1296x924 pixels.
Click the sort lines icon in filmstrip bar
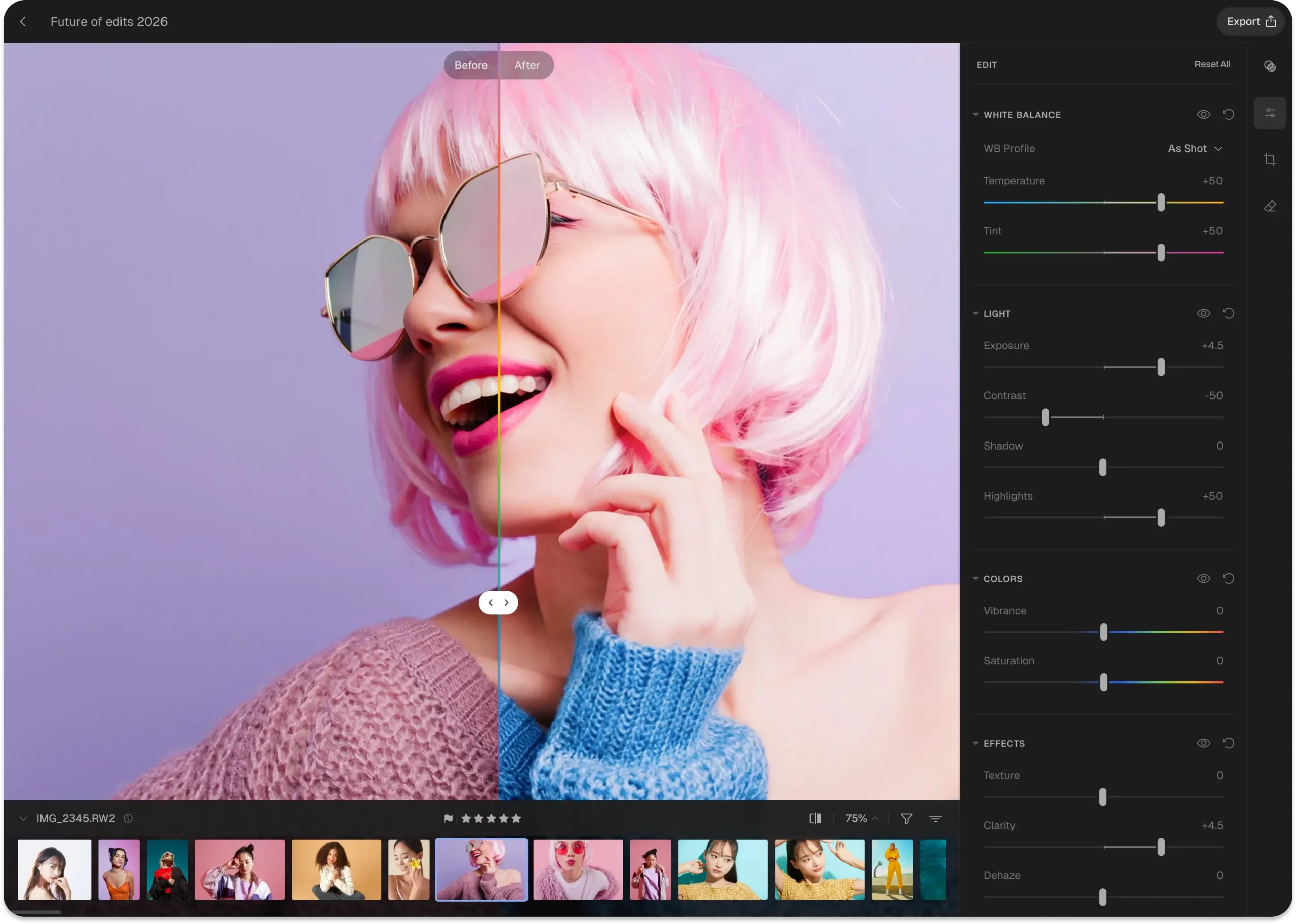tap(935, 818)
